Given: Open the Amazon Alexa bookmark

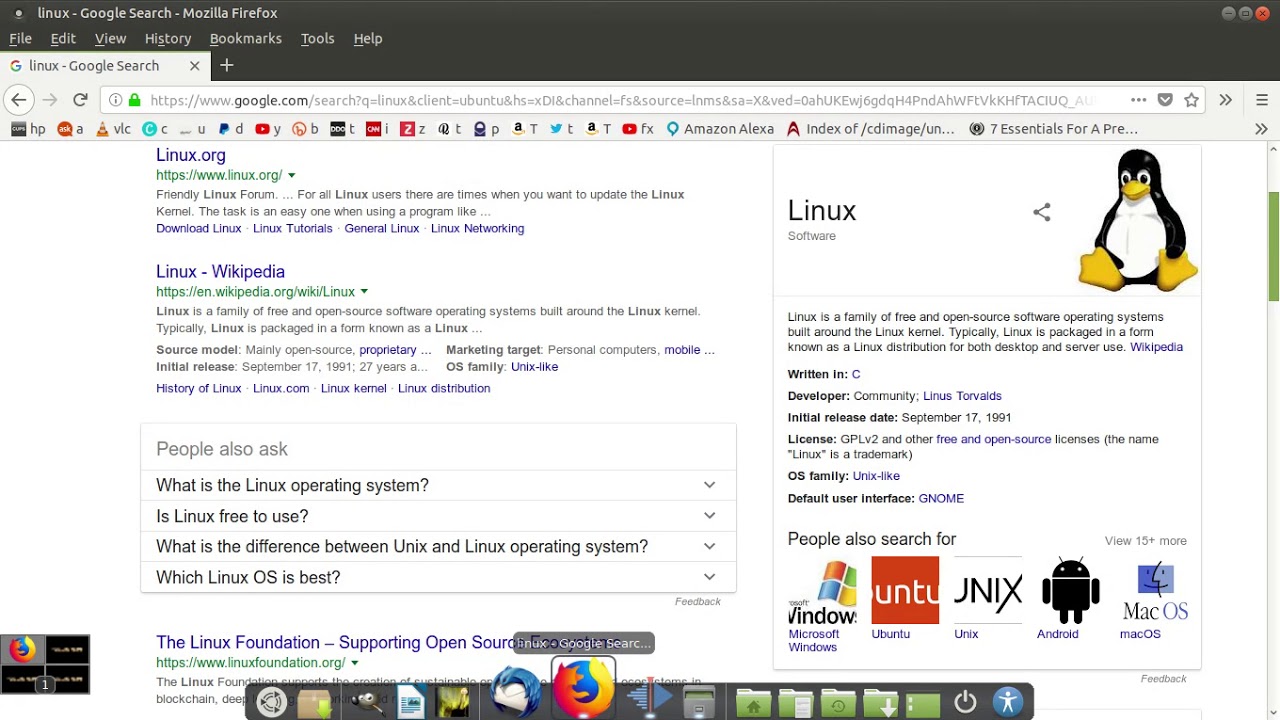Looking at the screenshot, I should click(x=720, y=129).
